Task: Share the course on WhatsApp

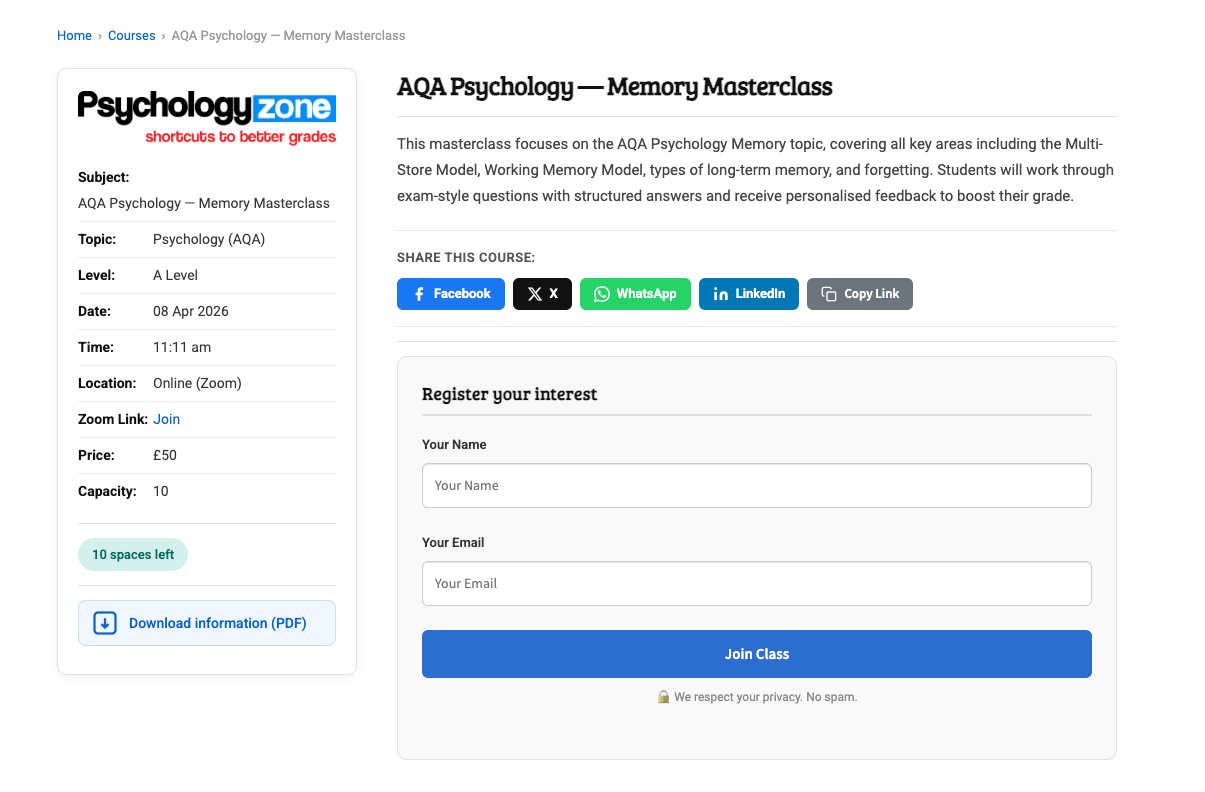Action: 635,294
